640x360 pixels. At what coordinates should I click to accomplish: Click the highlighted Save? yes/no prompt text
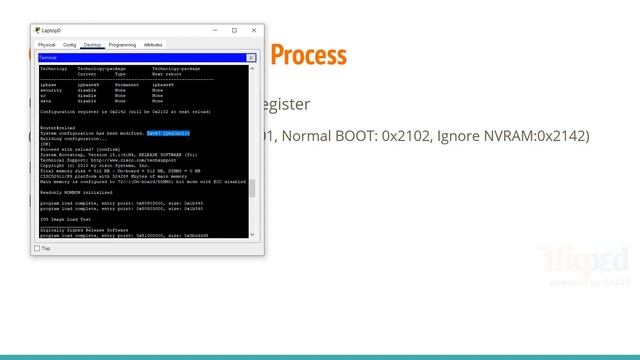[168, 133]
